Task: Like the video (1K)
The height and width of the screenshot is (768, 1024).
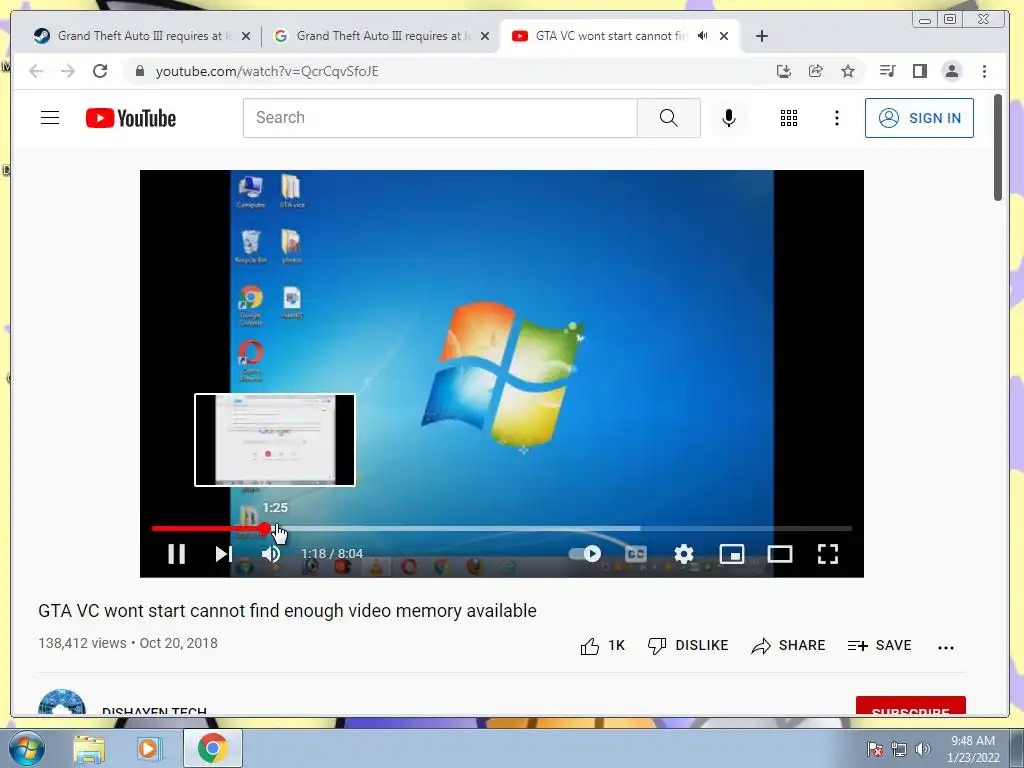Action: 602,646
